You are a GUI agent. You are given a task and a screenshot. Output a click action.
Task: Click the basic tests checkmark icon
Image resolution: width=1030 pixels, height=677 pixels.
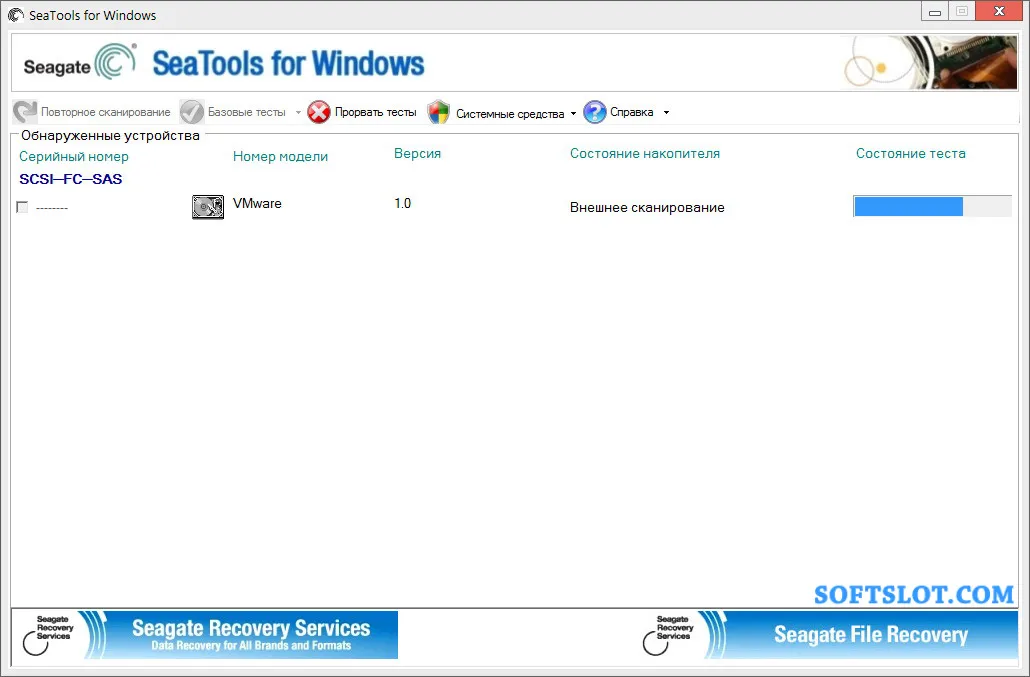coord(192,112)
